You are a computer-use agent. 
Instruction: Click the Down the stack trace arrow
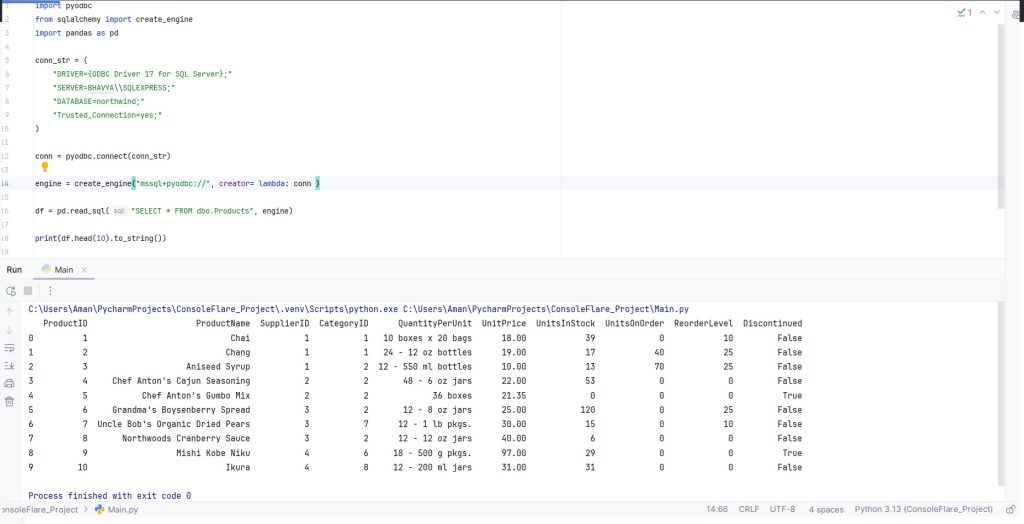click(x=9, y=330)
